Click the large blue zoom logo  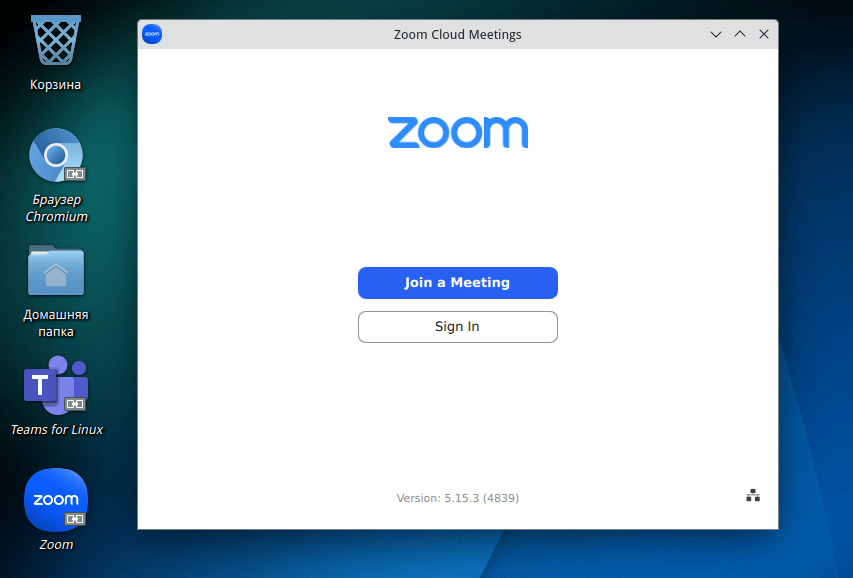point(457,133)
